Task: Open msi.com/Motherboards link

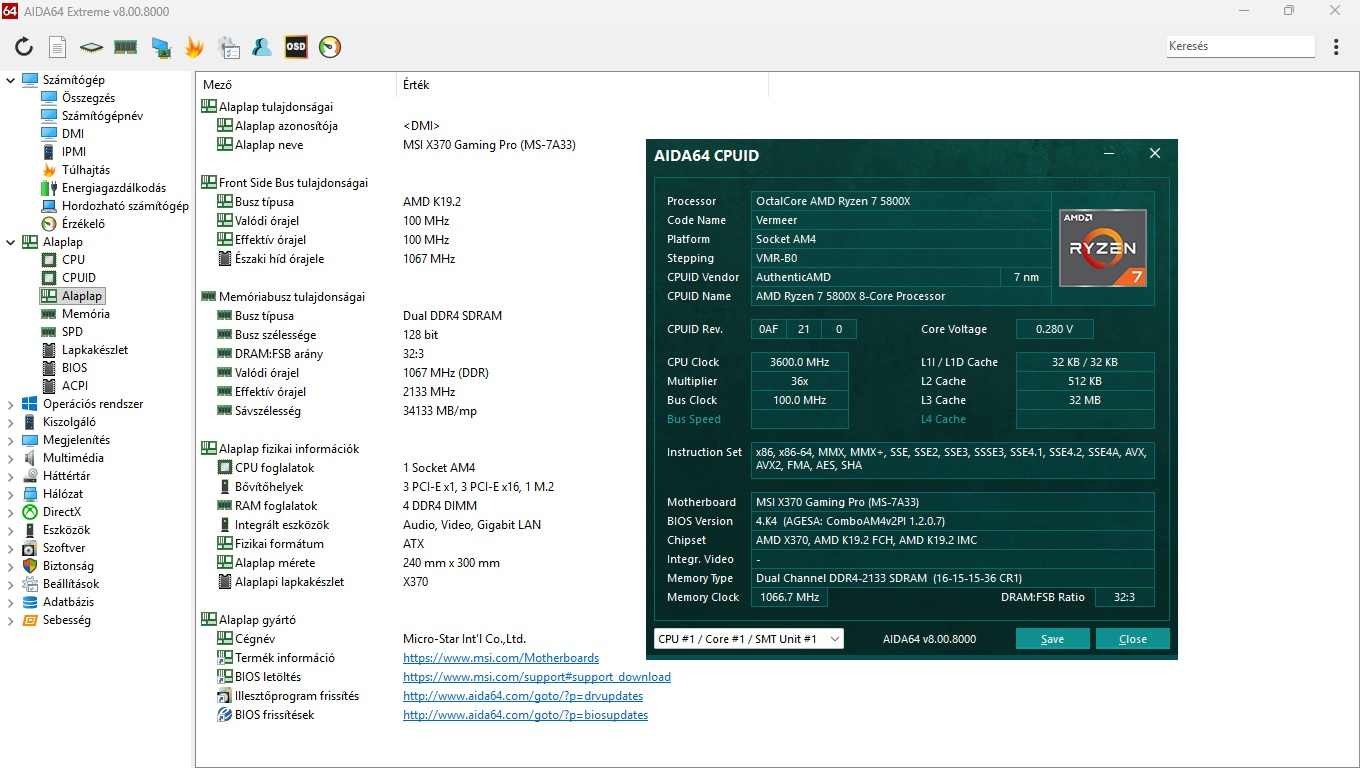Action: [501, 658]
